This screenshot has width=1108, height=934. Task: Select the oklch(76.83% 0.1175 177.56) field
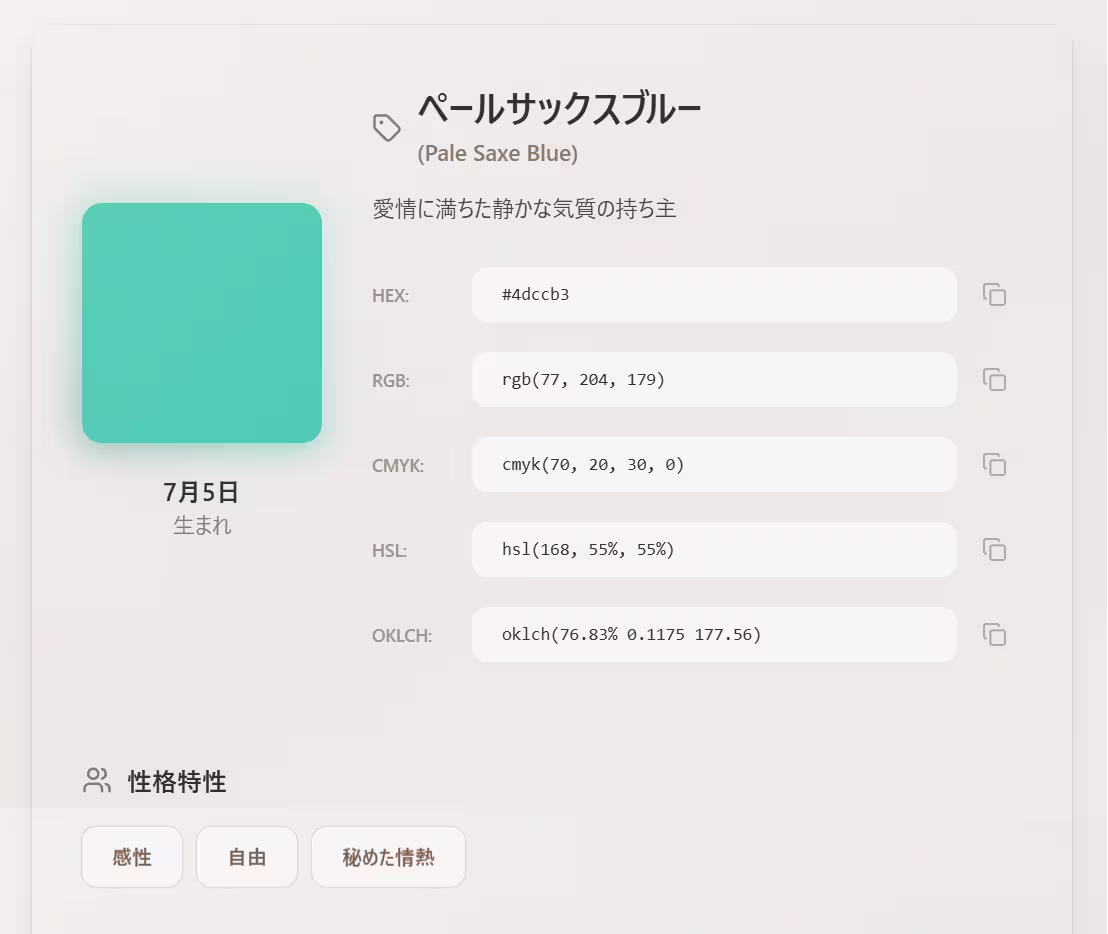(x=714, y=634)
